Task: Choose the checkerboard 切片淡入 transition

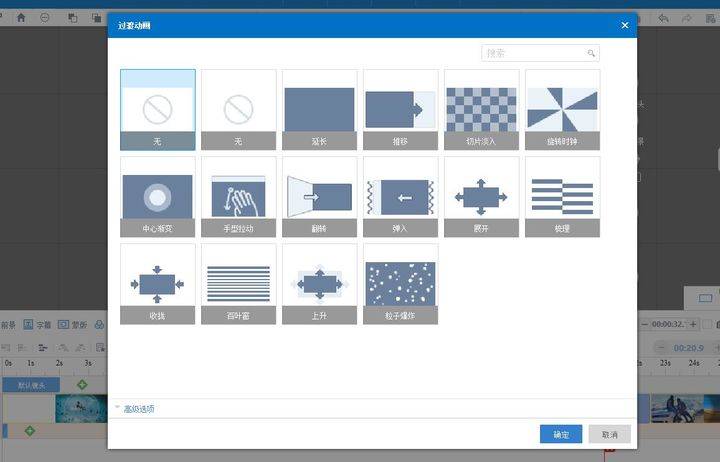Action: click(481, 110)
